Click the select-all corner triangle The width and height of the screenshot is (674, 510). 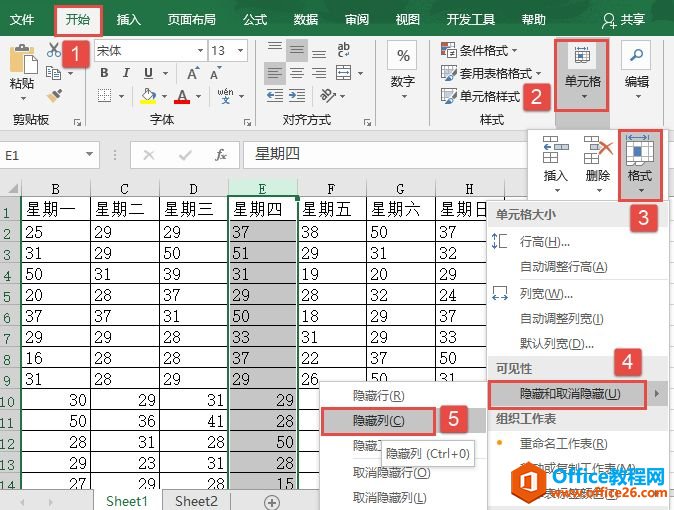(12, 188)
